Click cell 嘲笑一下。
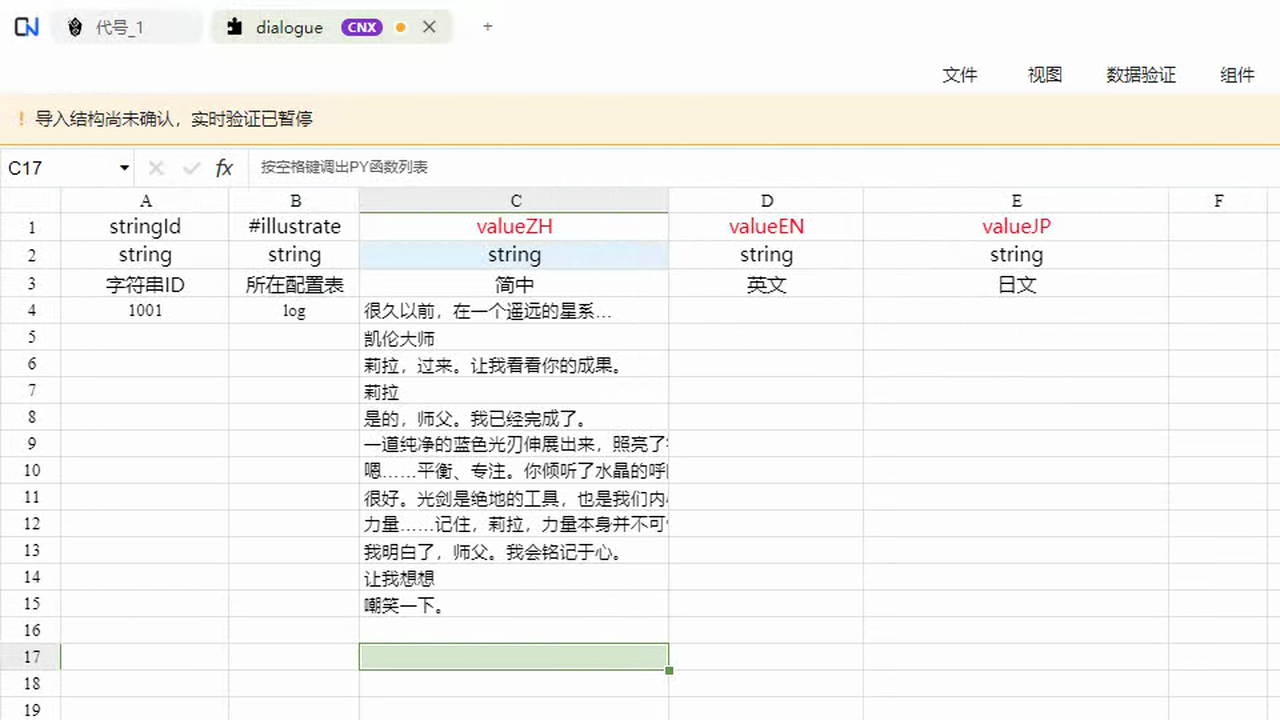 [514, 605]
